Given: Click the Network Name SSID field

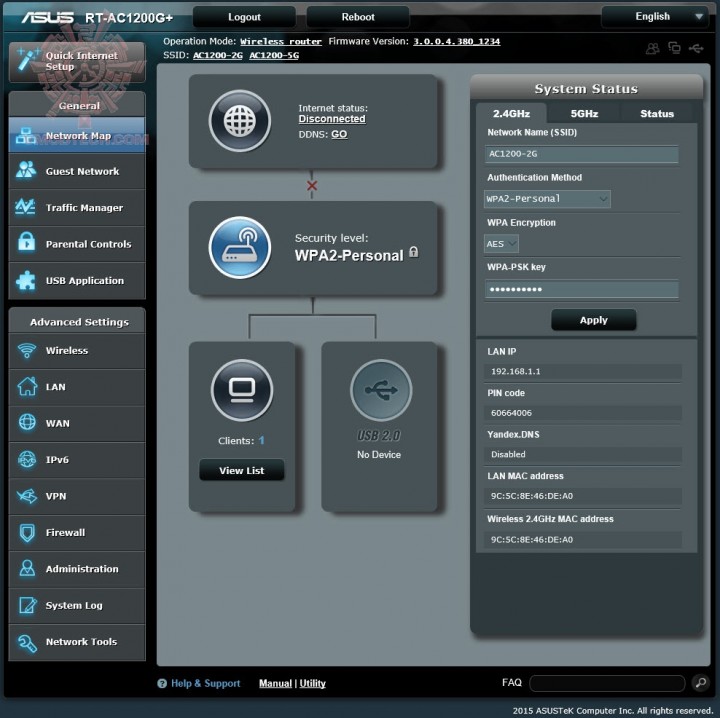Looking at the screenshot, I should coord(581,154).
